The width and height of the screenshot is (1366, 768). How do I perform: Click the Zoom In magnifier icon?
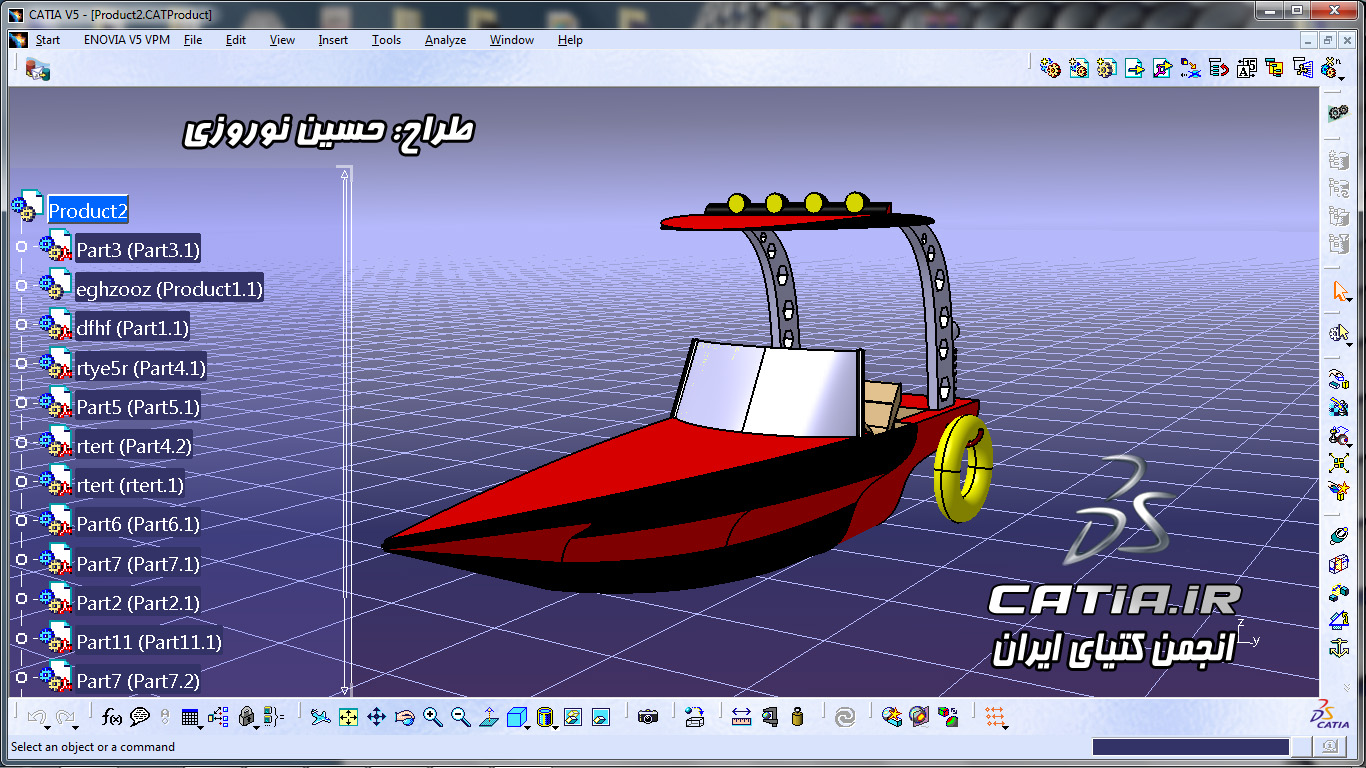432,716
